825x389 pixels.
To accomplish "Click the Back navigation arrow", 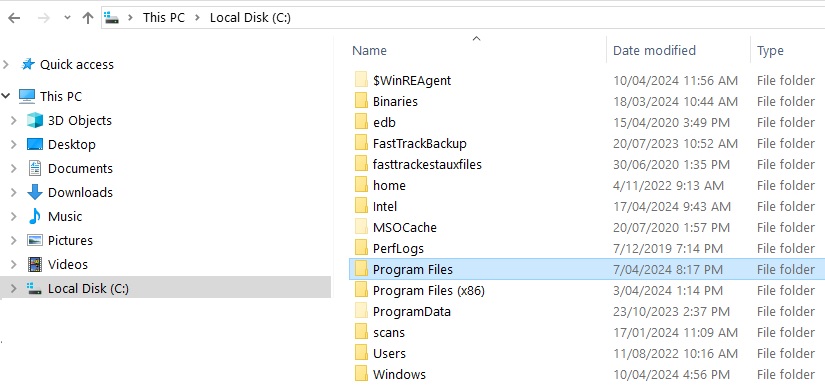I will (x=14, y=18).
